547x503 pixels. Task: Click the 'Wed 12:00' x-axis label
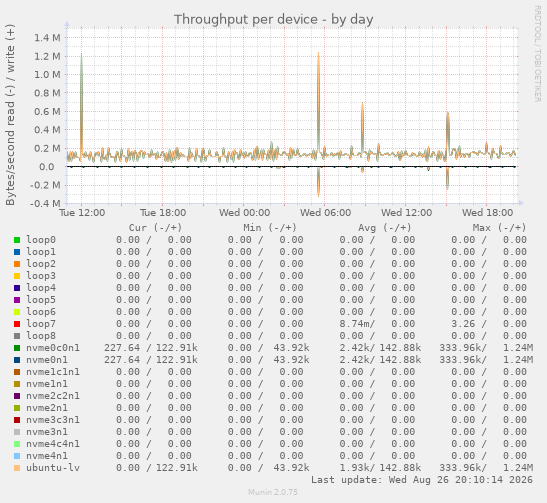[x=406, y=213]
